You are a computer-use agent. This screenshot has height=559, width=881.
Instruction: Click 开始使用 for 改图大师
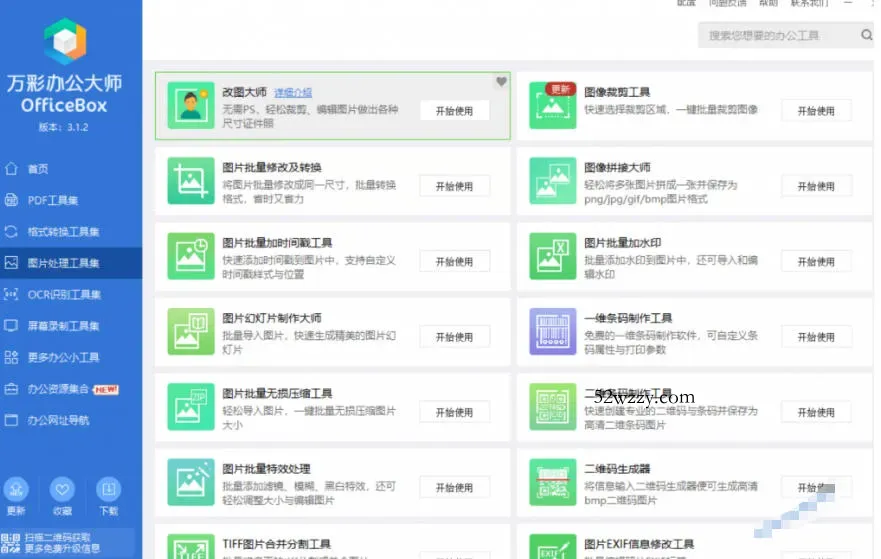tap(455, 111)
